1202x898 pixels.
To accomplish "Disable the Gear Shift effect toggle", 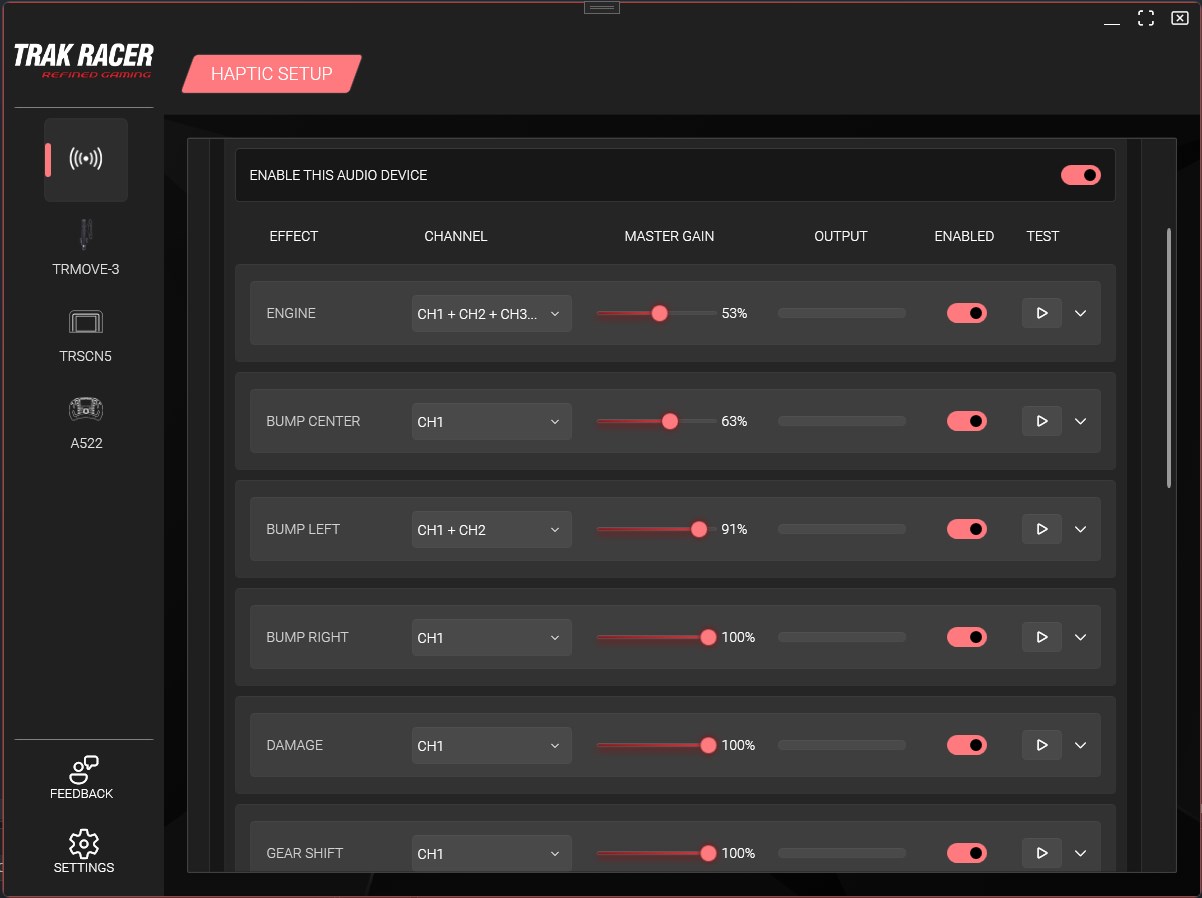I will coord(967,853).
